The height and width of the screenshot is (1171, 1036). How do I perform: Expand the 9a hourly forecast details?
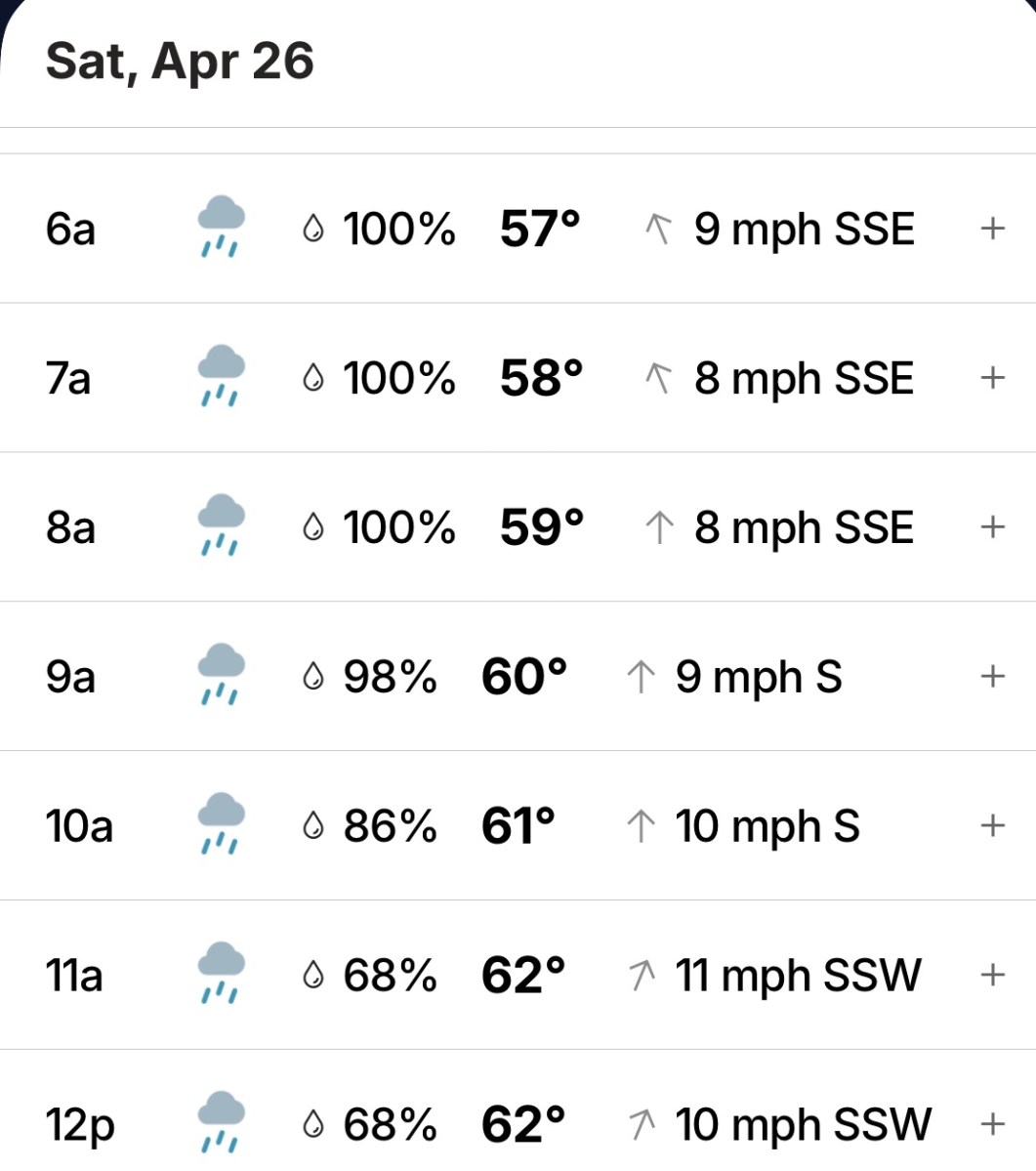tap(992, 676)
